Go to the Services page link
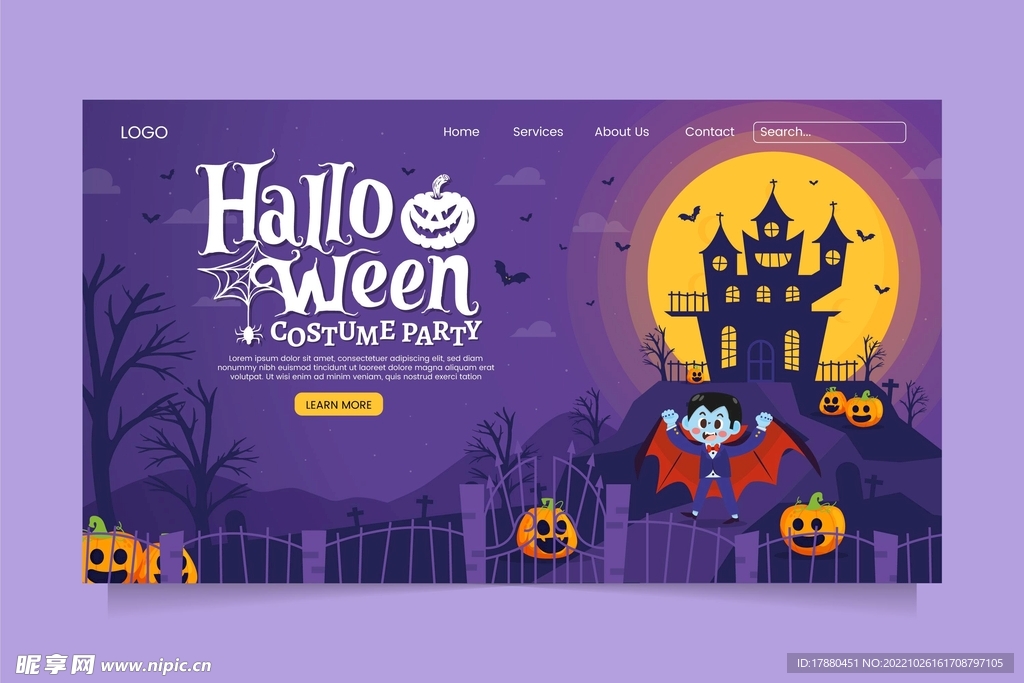 pyautogui.click(x=538, y=132)
